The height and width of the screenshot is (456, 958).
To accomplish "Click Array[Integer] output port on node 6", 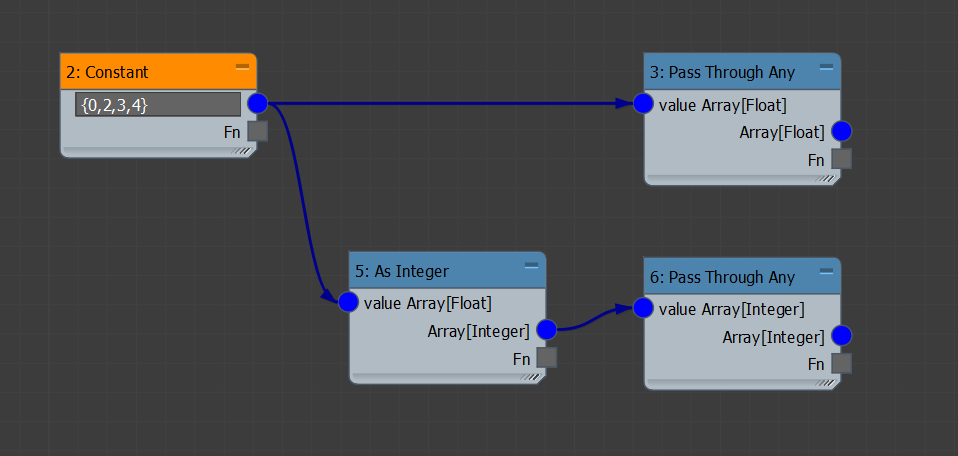I will [x=841, y=336].
